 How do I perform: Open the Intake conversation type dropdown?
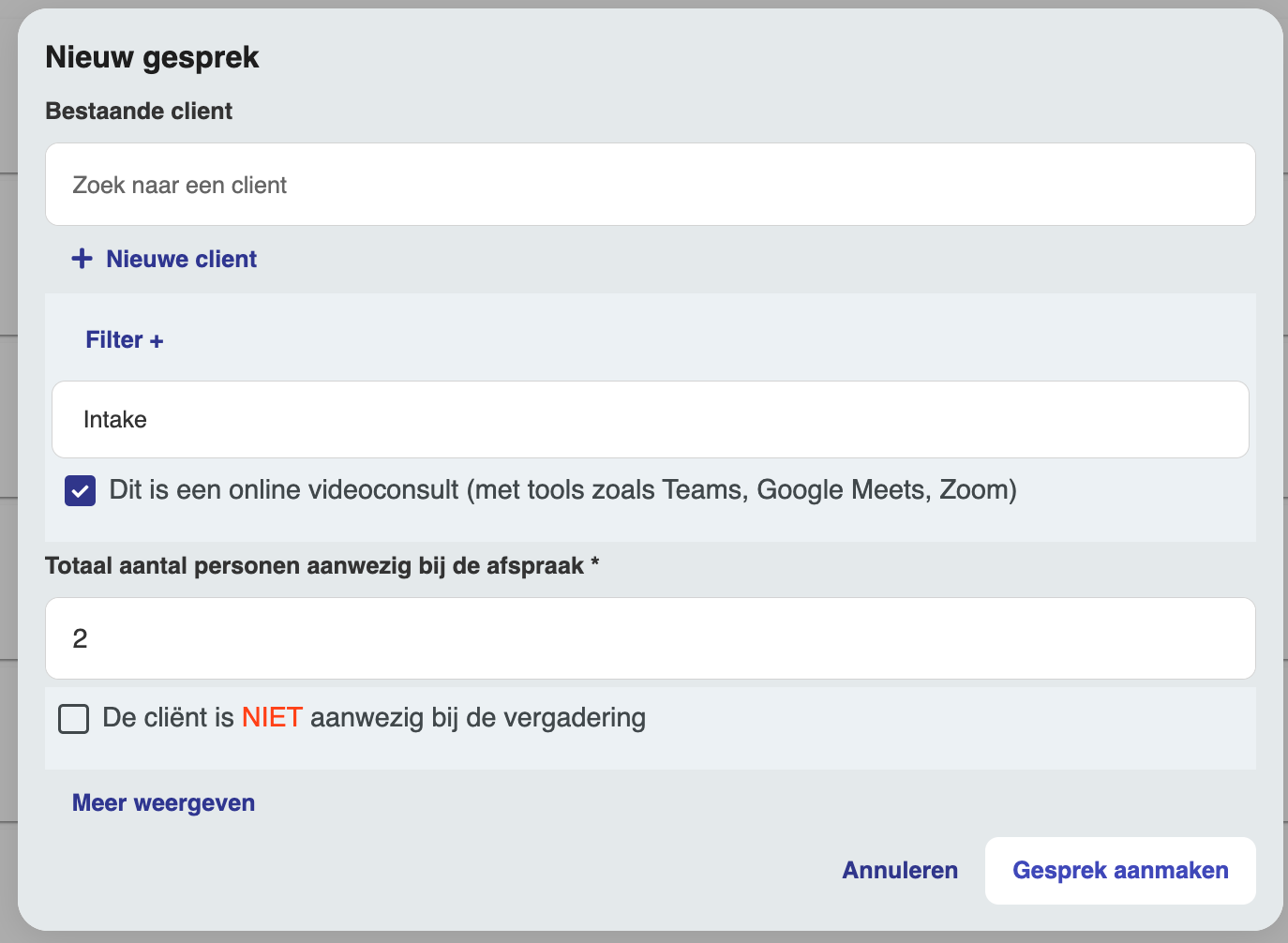(x=650, y=419)
